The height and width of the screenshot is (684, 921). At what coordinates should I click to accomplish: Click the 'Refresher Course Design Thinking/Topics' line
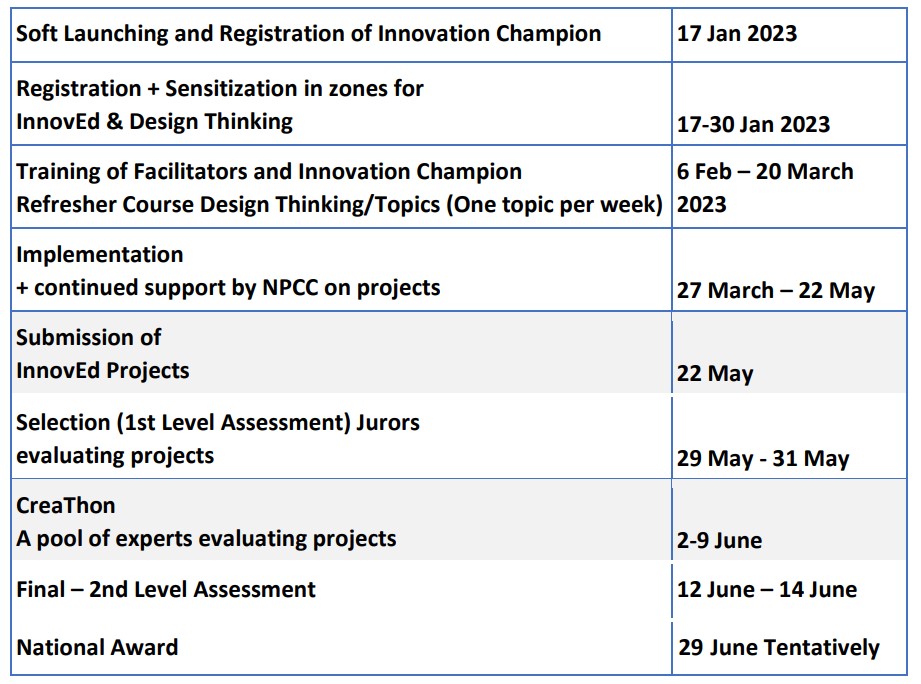tap(340, 205)
